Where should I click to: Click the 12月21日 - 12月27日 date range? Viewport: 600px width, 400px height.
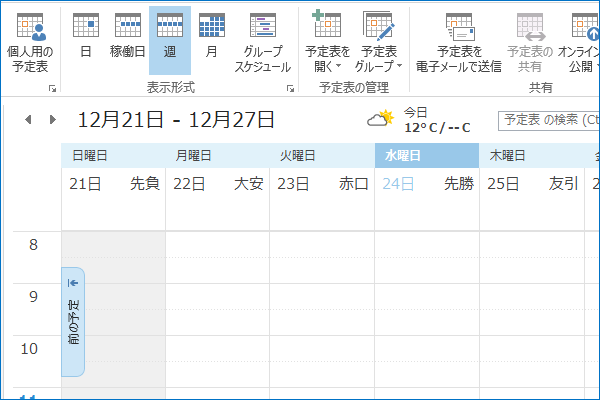(x=176, y=120)
